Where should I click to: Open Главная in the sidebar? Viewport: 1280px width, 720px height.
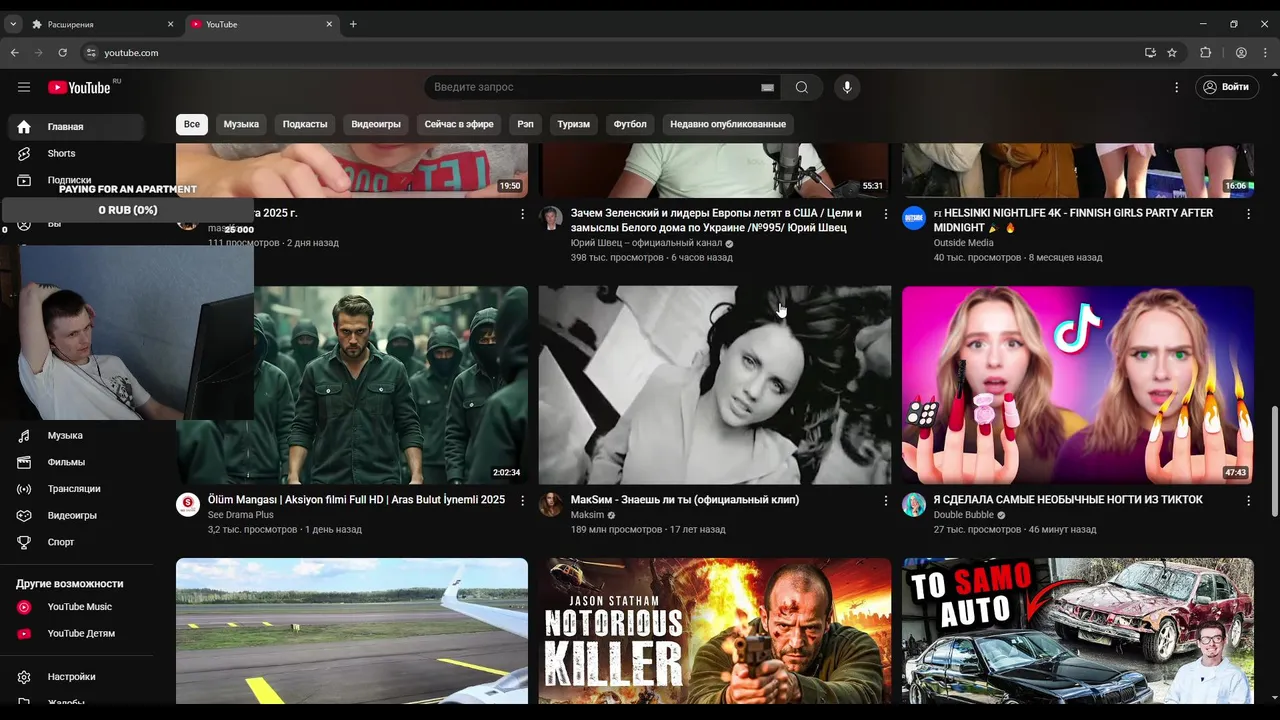[77, 127]
